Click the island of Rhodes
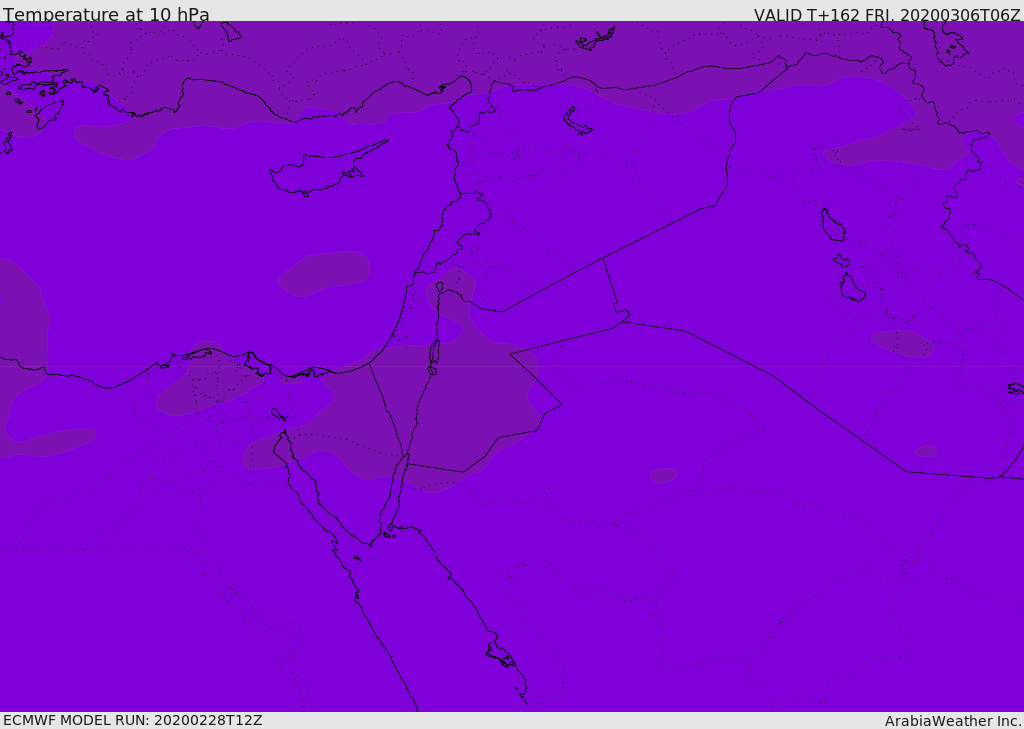 click(x=49, y=113)
